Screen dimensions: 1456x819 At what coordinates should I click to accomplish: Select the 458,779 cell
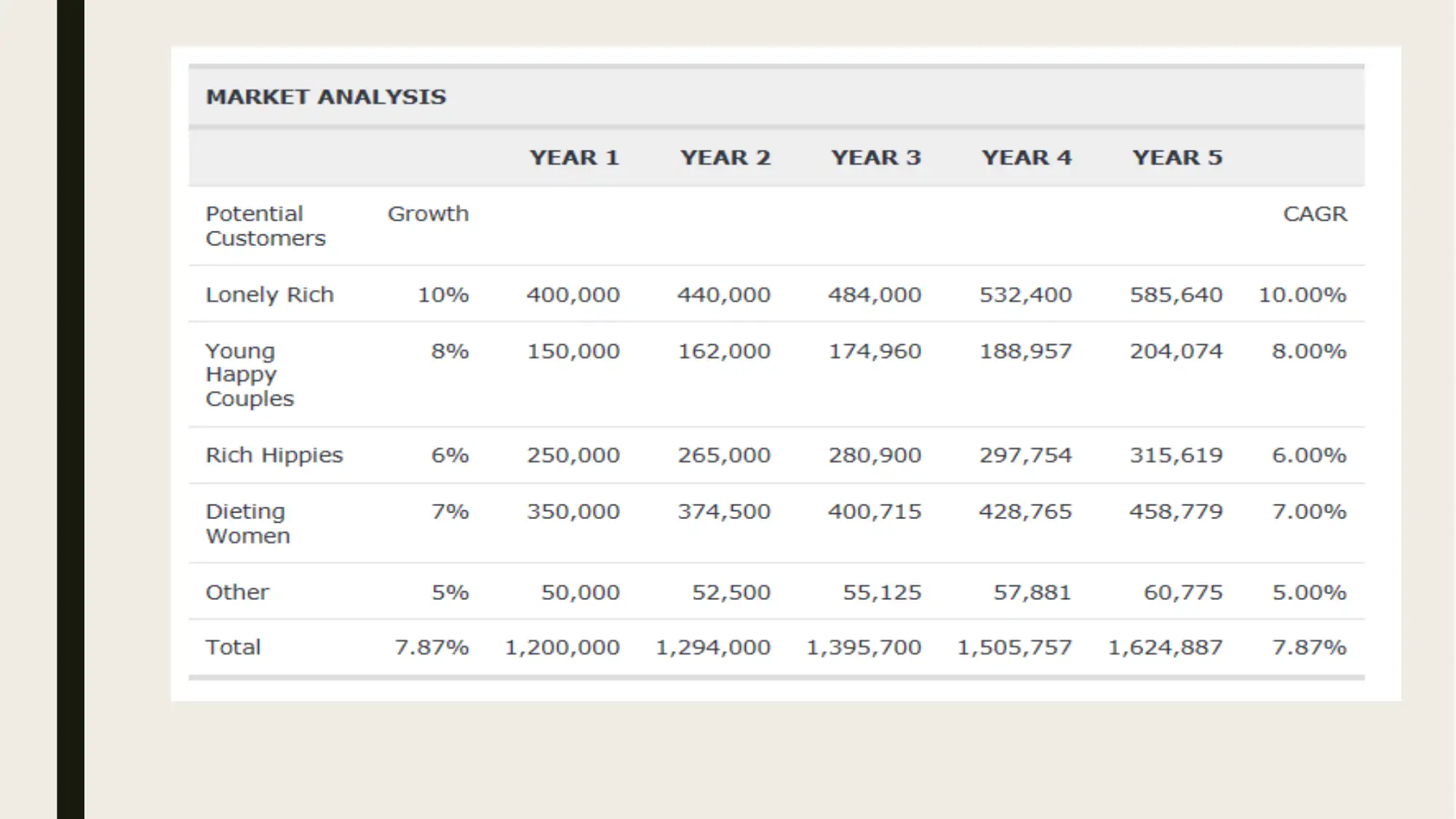1176,512
